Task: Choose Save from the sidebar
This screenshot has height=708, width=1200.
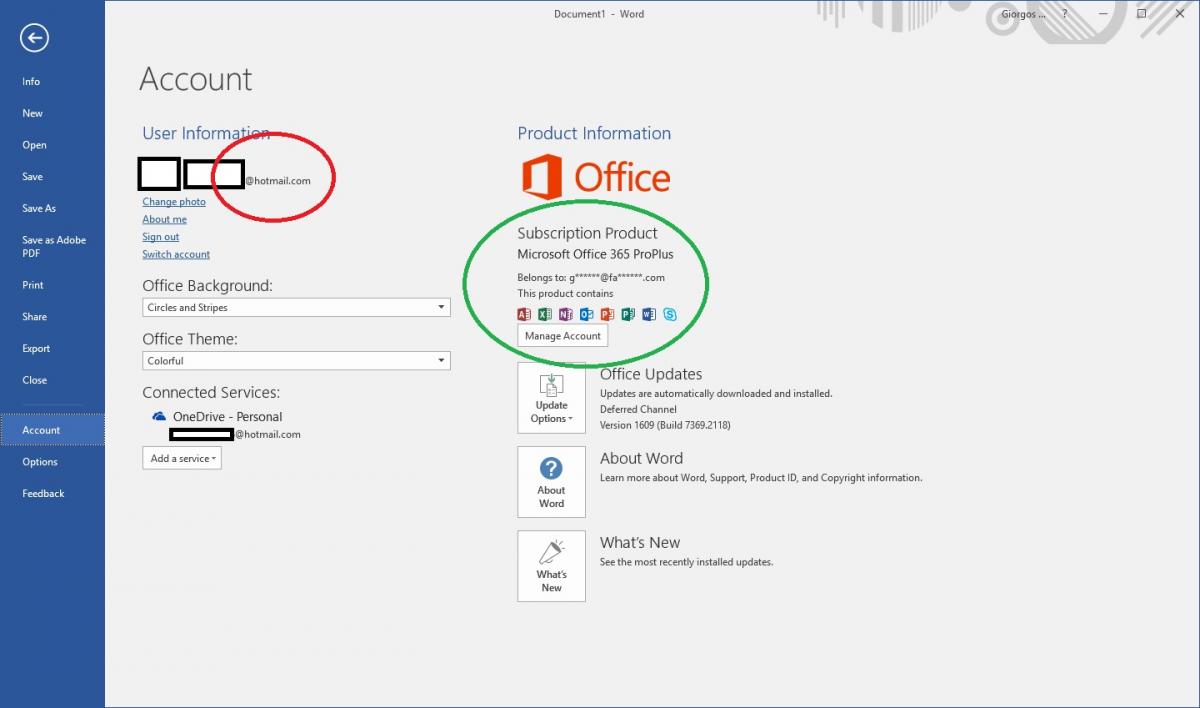Action: (x=32, y=176)
